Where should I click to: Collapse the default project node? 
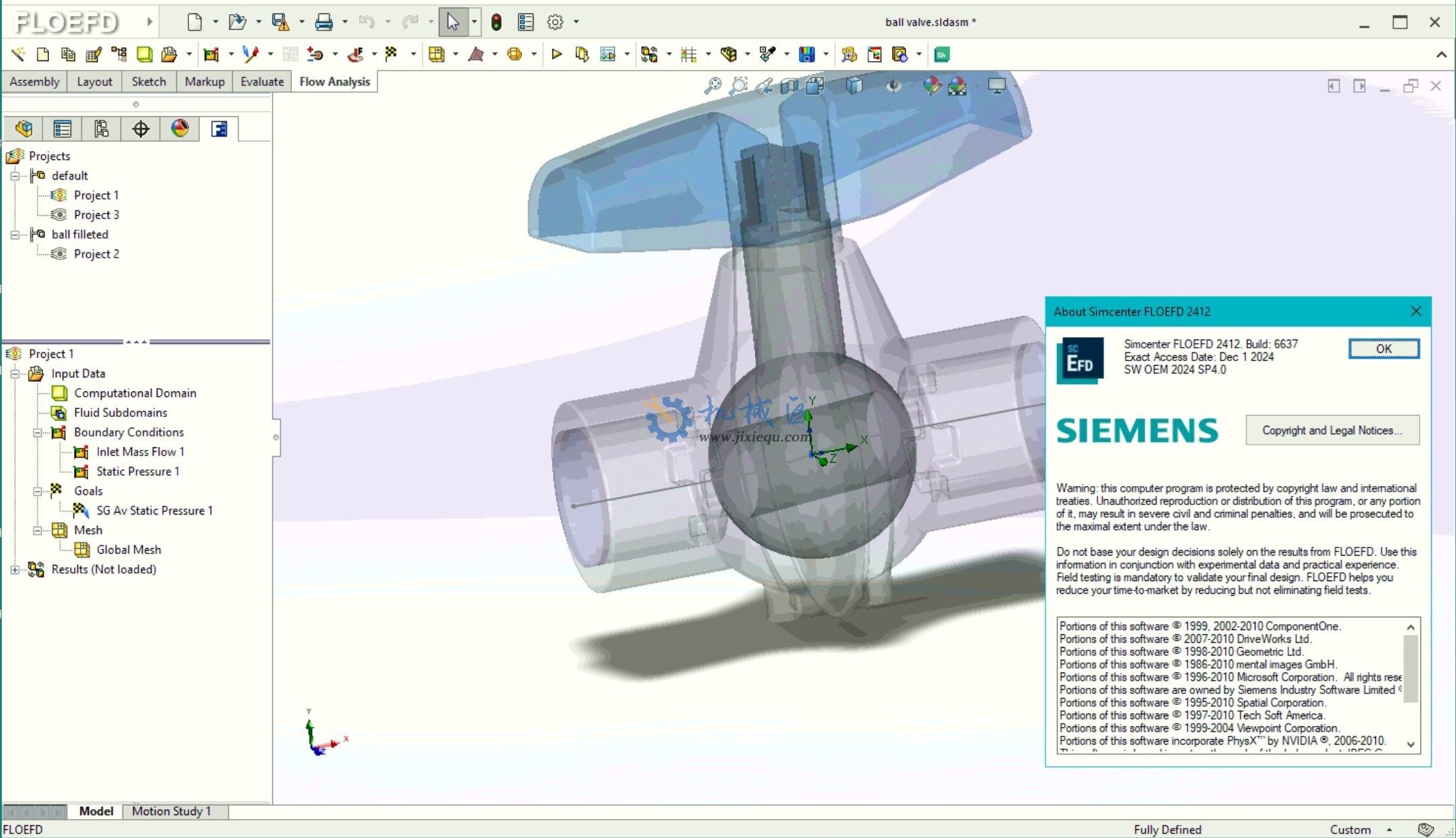[15, 176]
